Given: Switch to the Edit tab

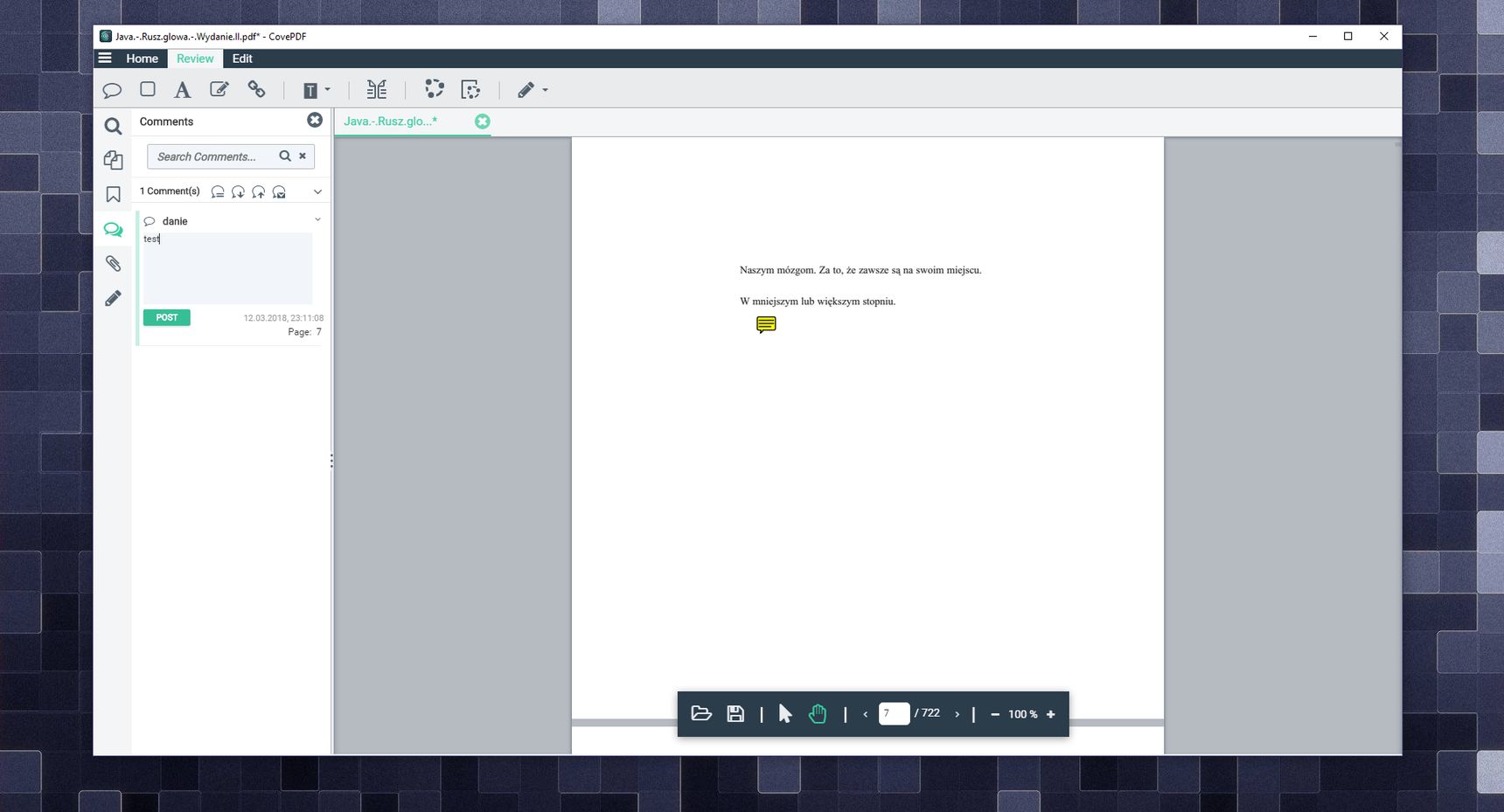Looking at the screenshot, I should [x=242, y=59].
